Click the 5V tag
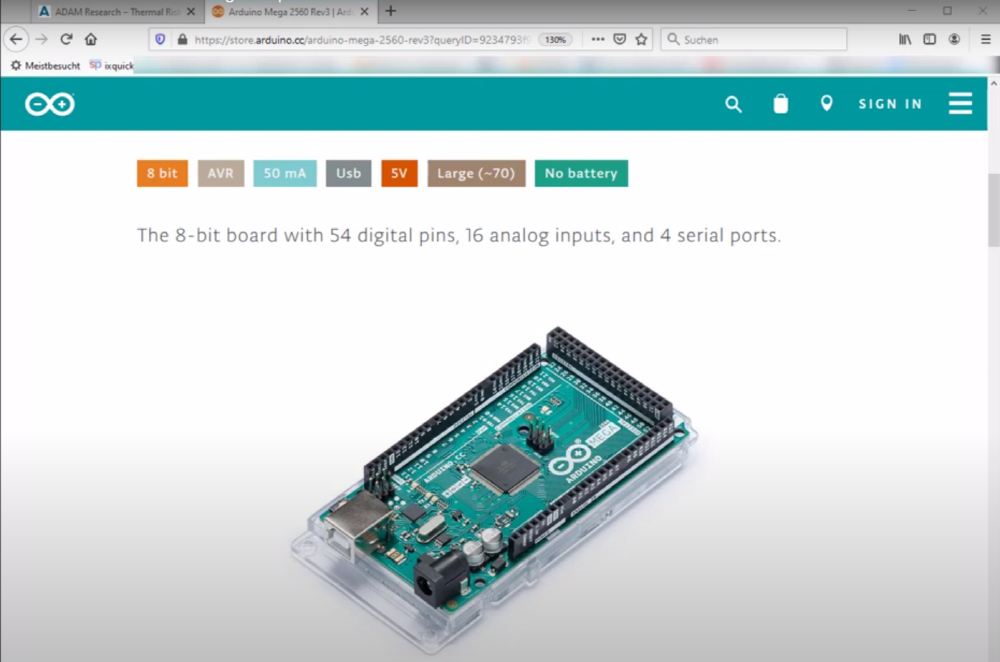Image resolution: width=1000 pixels, height=662 pixels. [399, 173]
